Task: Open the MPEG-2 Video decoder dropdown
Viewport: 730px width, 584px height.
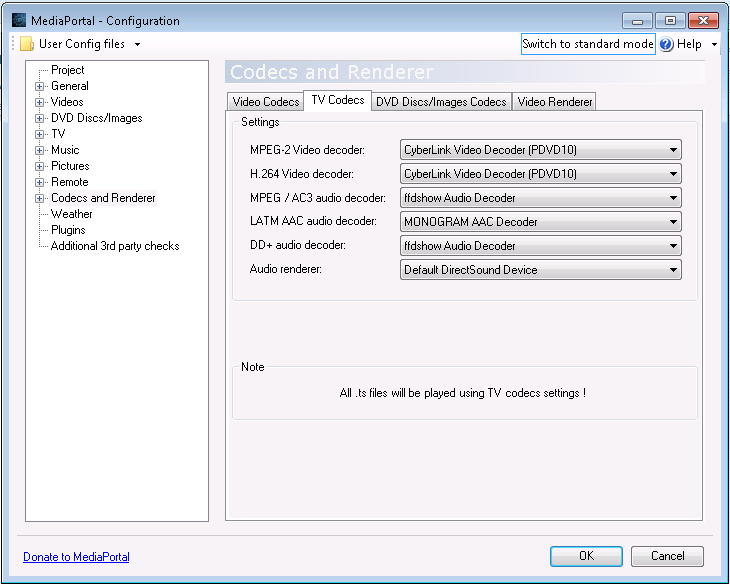Action: [540, 150]
